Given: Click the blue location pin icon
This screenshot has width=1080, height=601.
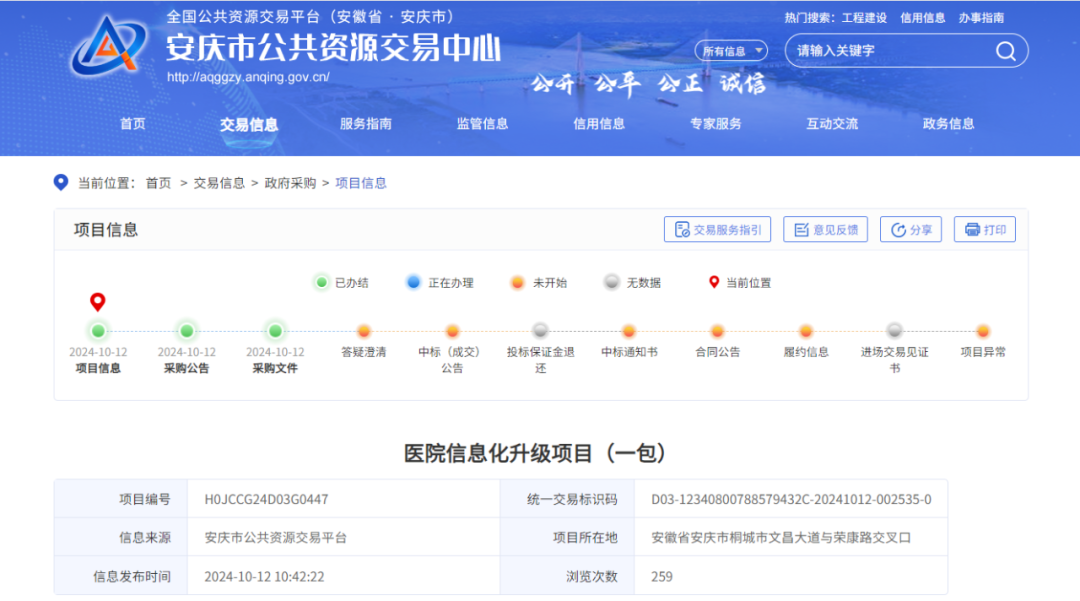Looking at the screenshot, I should tap(61, 182).
